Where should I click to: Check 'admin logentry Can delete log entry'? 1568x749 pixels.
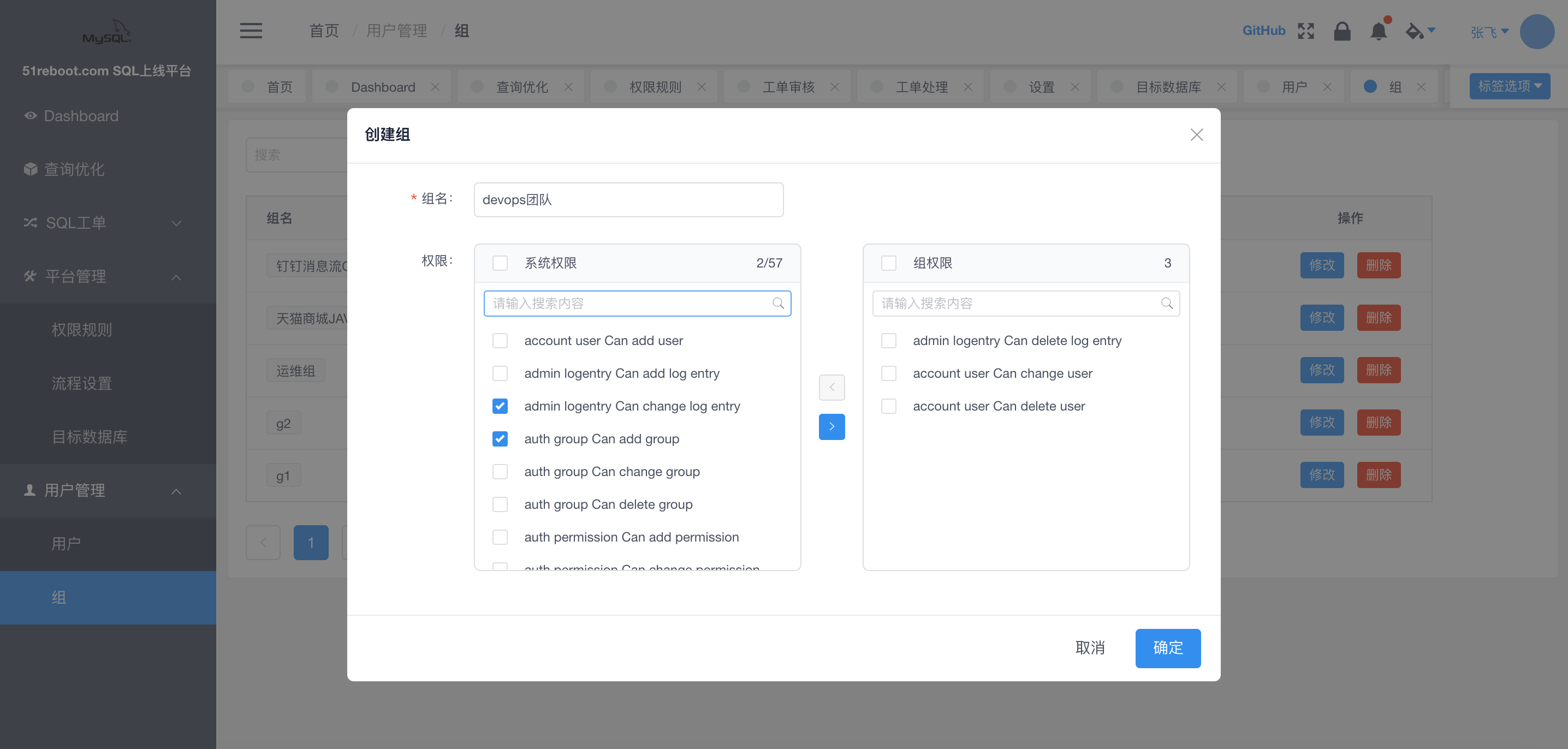coord(889,341)
